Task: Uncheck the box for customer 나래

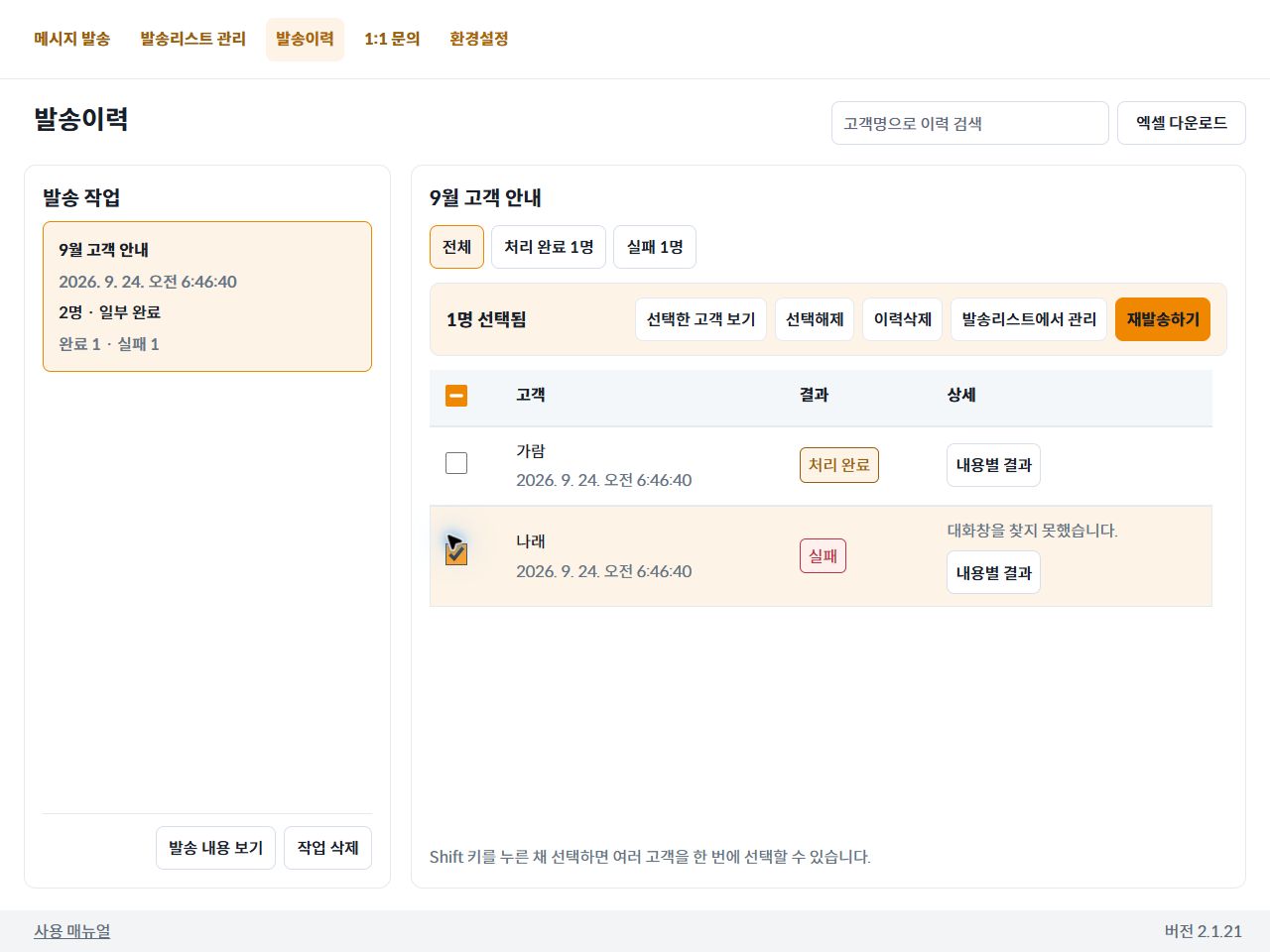Action: tap(456, 554)
